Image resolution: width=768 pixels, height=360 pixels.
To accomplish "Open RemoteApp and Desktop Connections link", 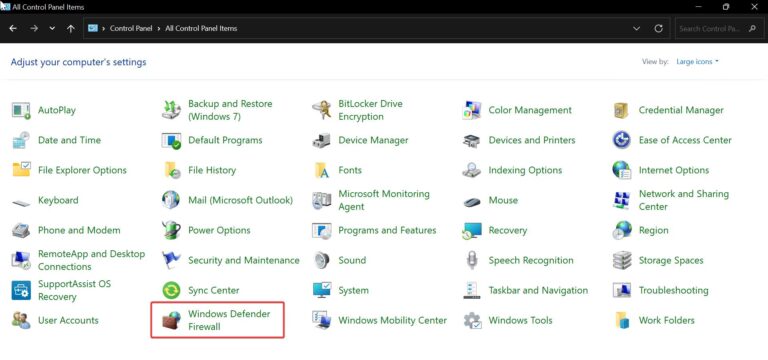I will 92,260.
